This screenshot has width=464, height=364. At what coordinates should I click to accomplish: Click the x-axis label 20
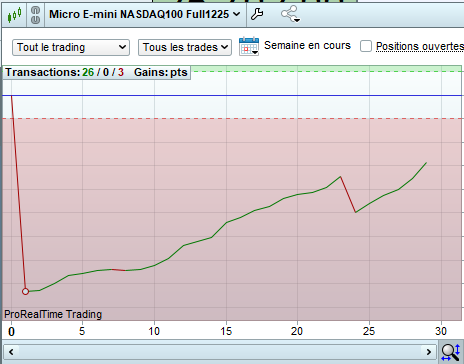tap(297, 331)
